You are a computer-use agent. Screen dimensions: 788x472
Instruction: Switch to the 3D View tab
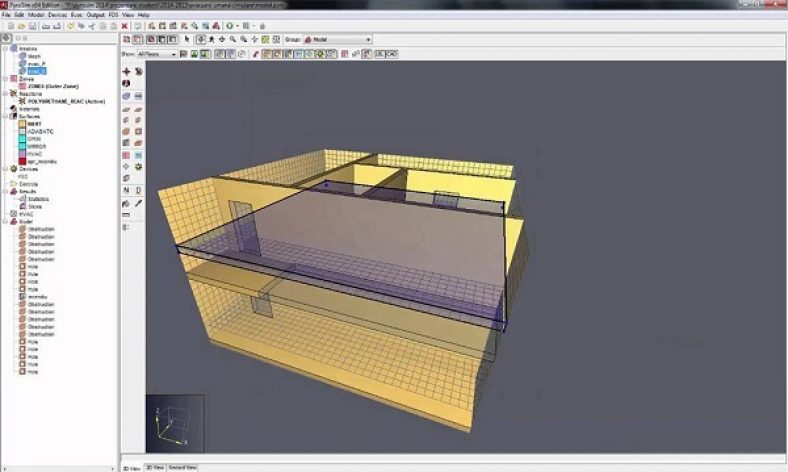(132, 468)
